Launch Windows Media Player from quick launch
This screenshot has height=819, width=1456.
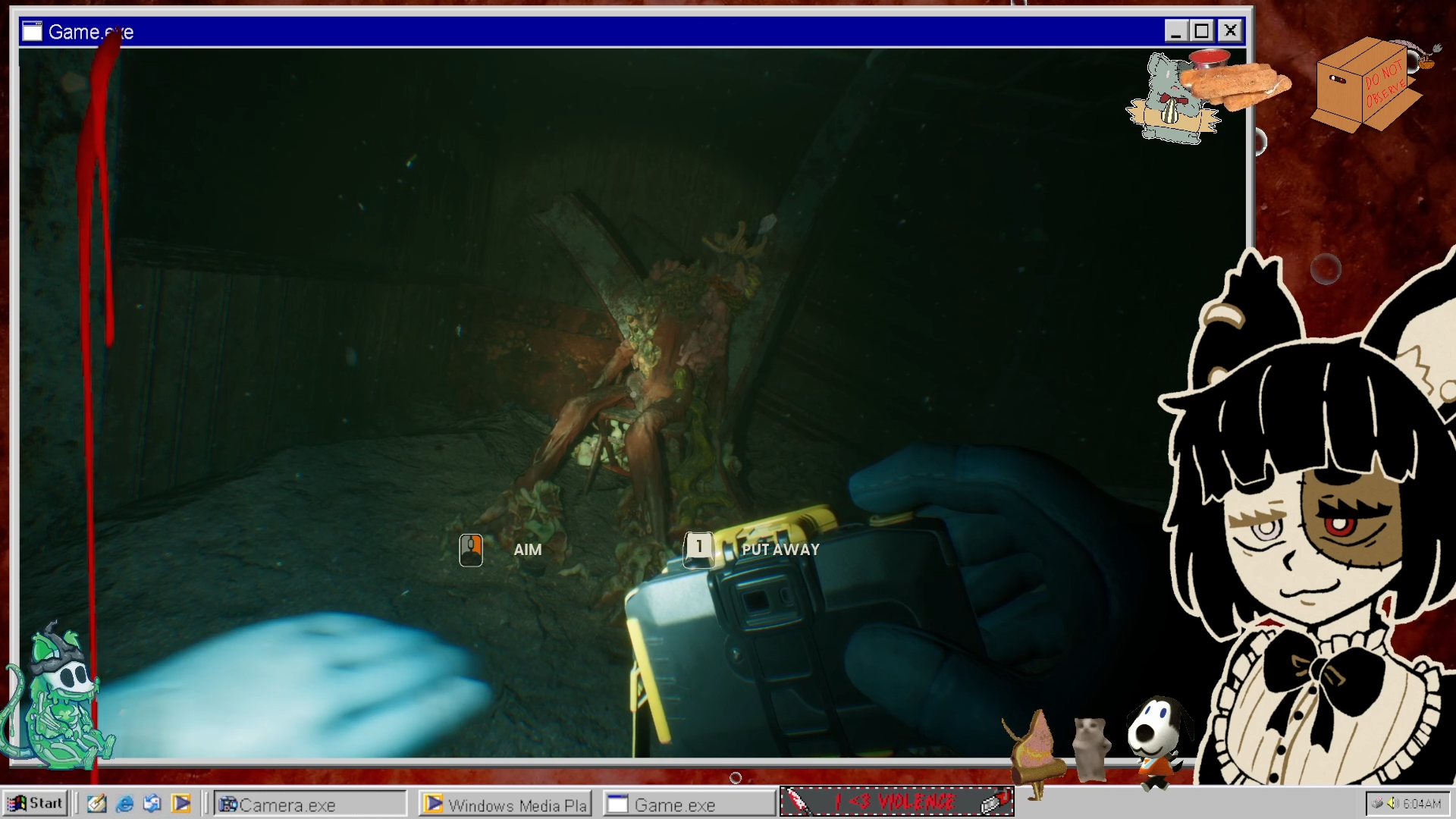(x=181, y=804)
